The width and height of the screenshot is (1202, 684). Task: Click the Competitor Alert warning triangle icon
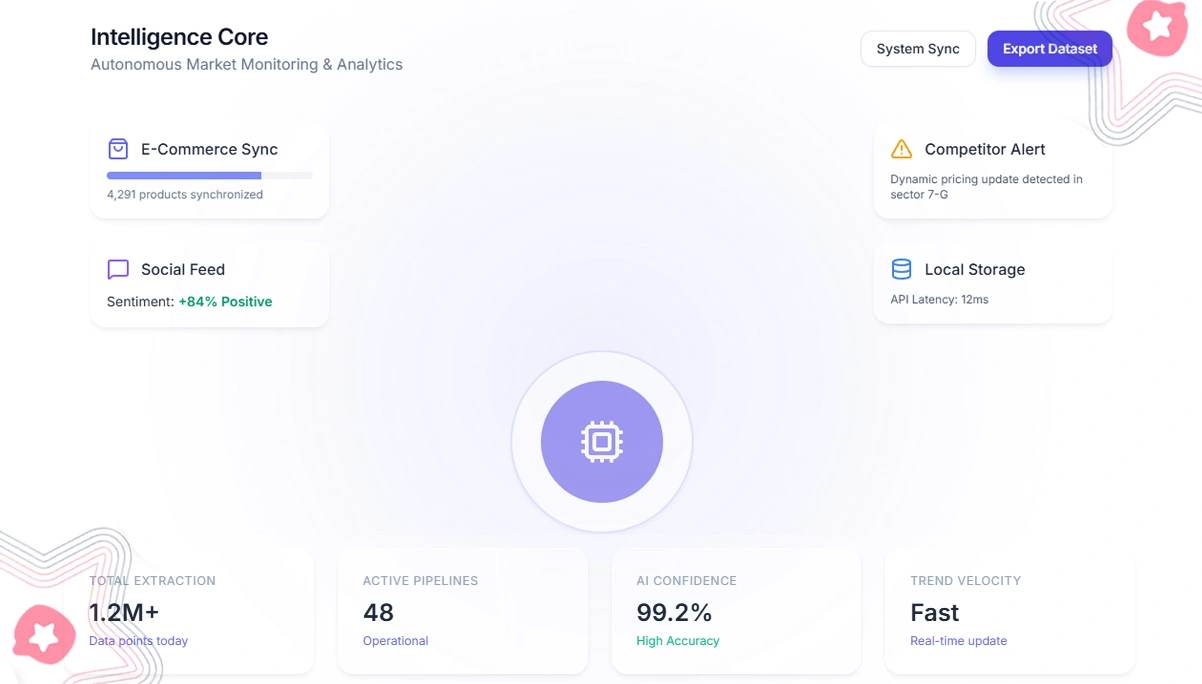pos(901,149)
